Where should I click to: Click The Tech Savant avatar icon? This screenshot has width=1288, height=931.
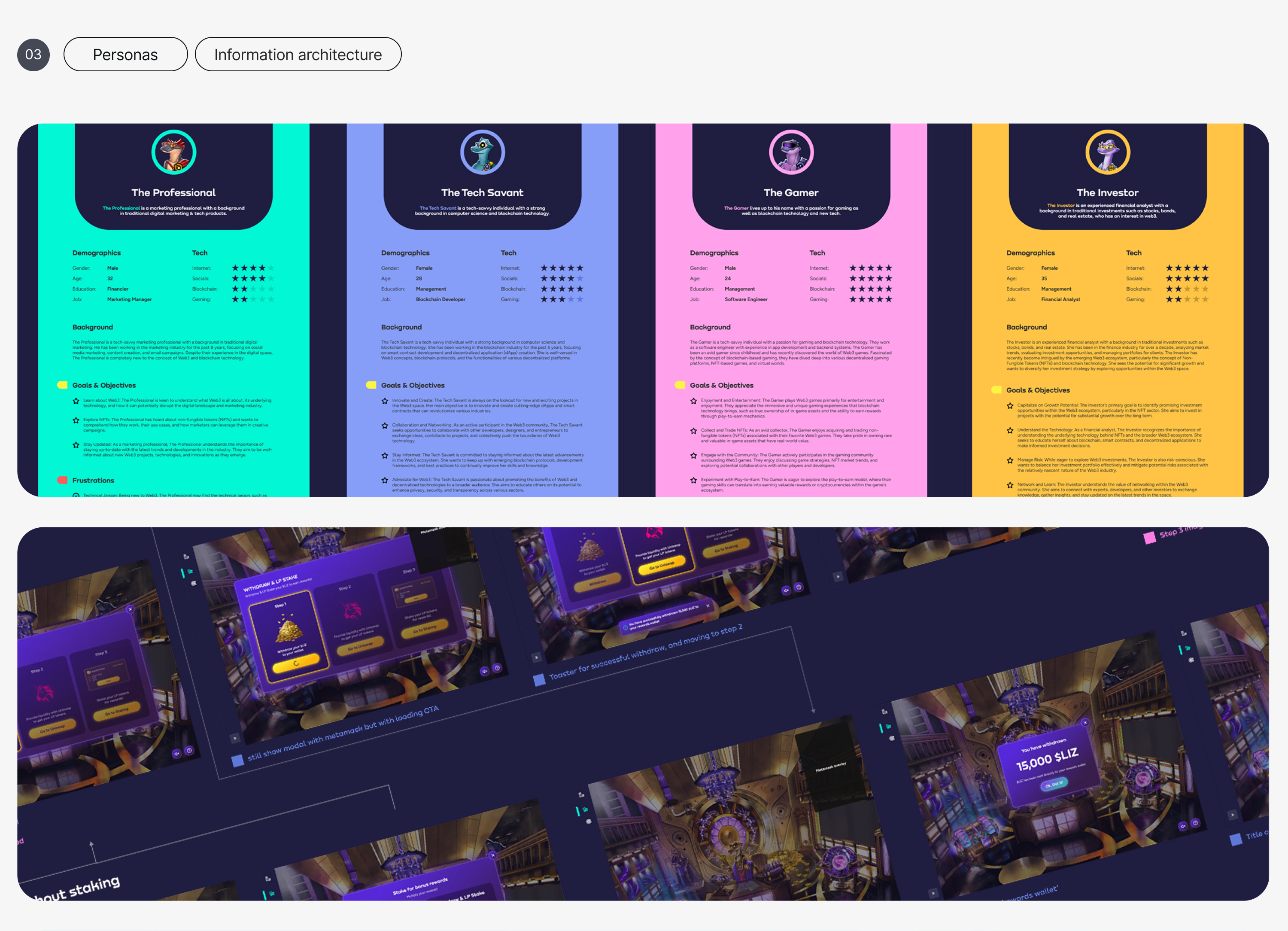pos(483,152)
